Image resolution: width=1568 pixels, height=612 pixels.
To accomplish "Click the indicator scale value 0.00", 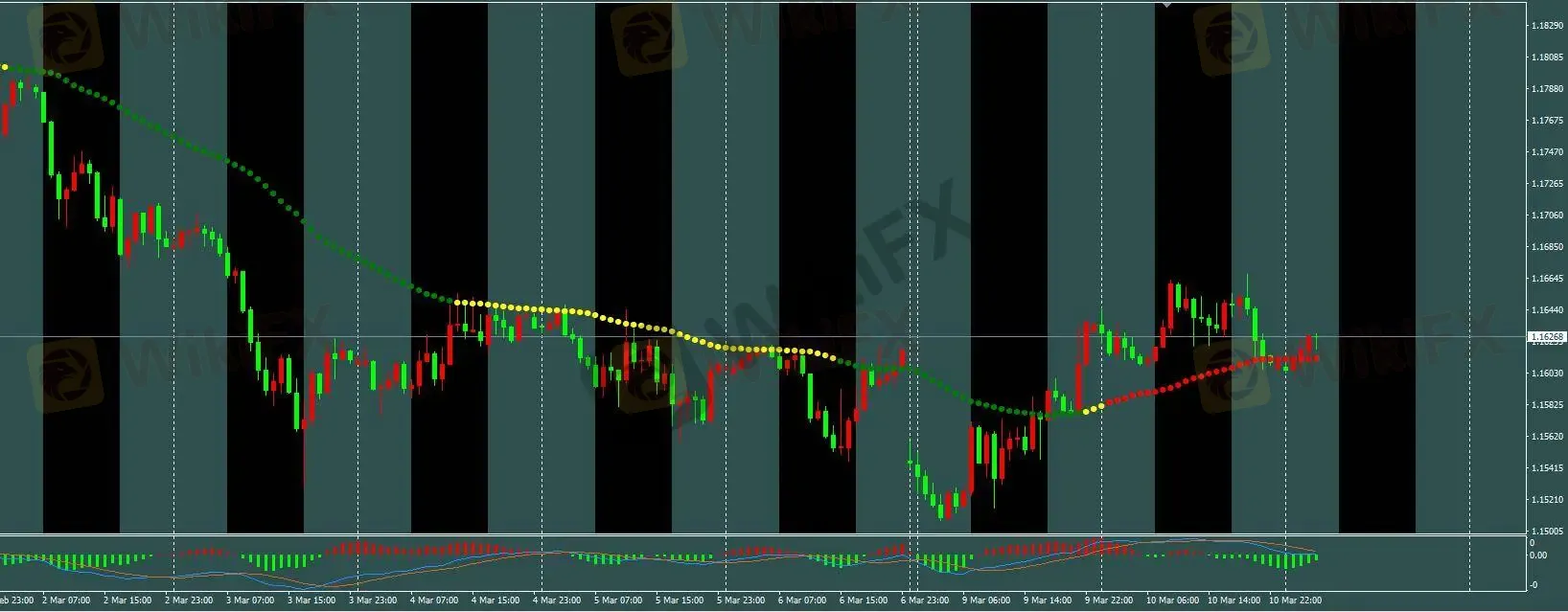I will (x=1537, y=555).
